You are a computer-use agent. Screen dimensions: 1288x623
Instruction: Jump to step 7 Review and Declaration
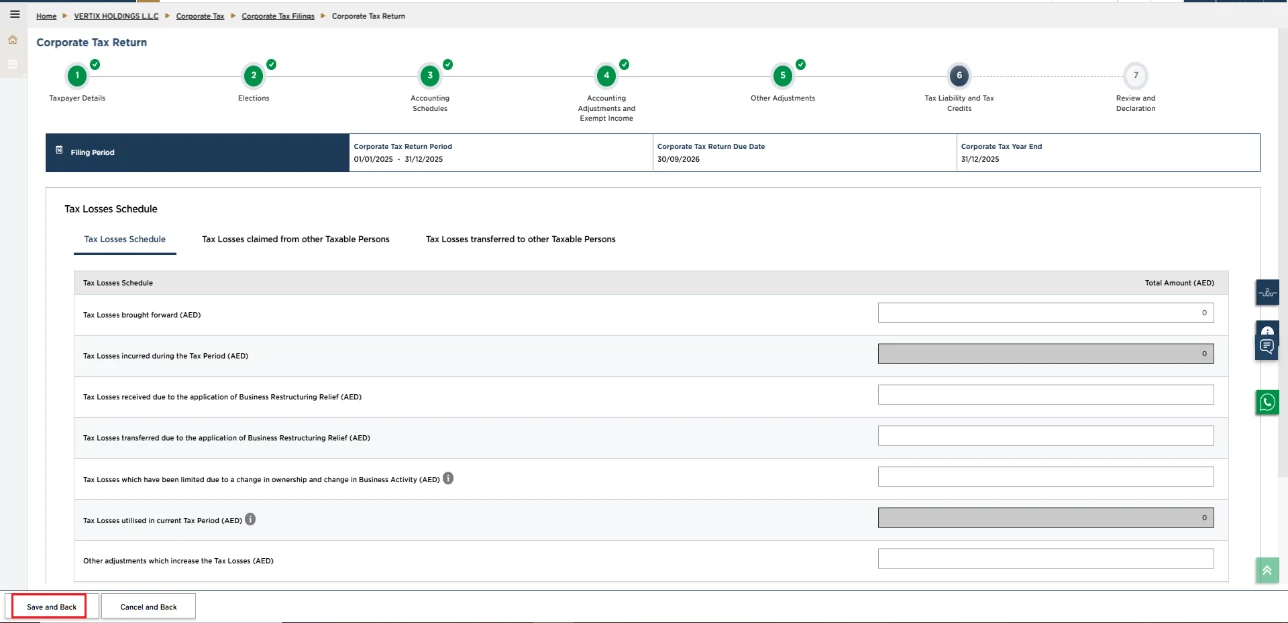tap(1135, 75)
